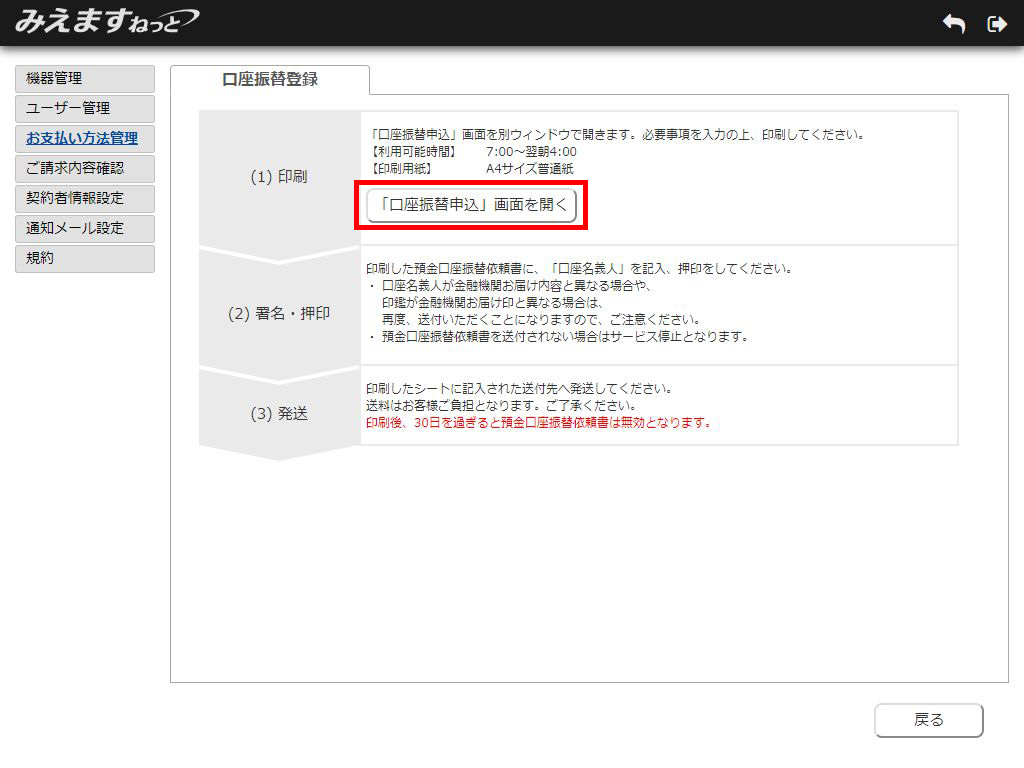Screen dimensions: 1024x768
Task: Select 契約者情報設定 in the sidebar
Action: pos(85,198)
